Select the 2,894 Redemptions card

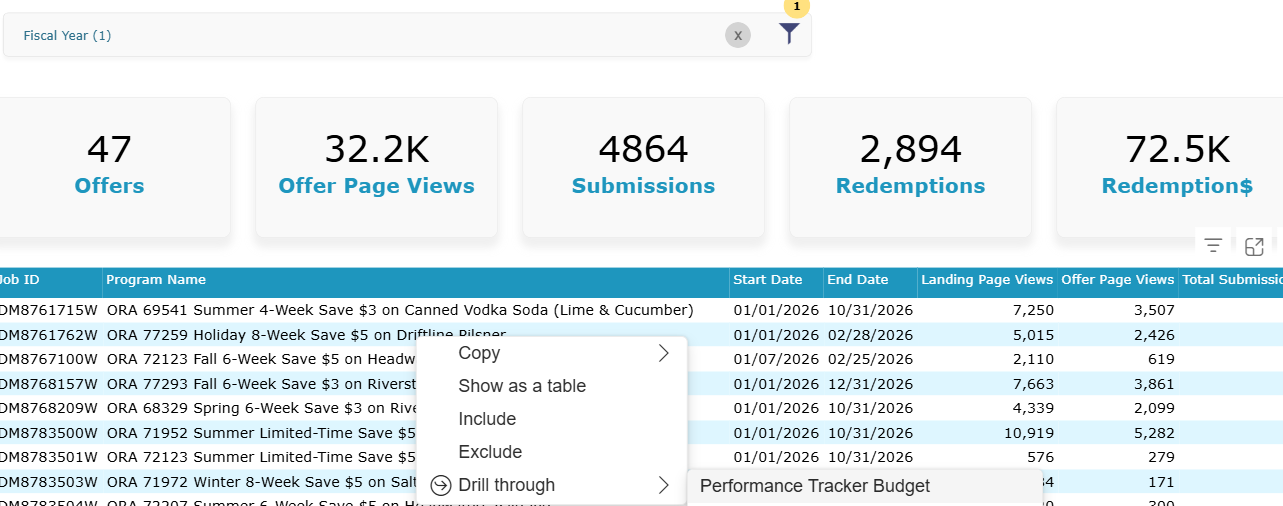(x=910, y=167)
